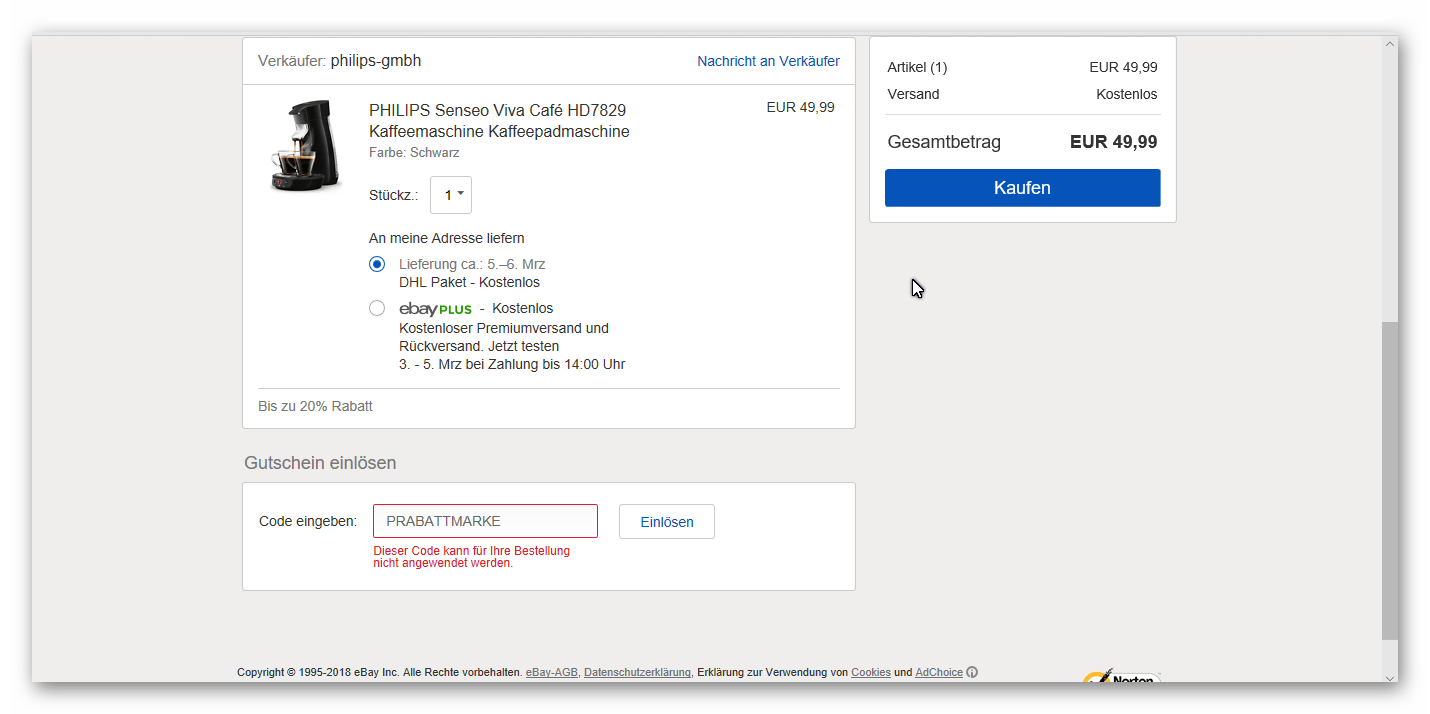
Task: Click the coupon error message text
Action: click(x=471, y=557)
